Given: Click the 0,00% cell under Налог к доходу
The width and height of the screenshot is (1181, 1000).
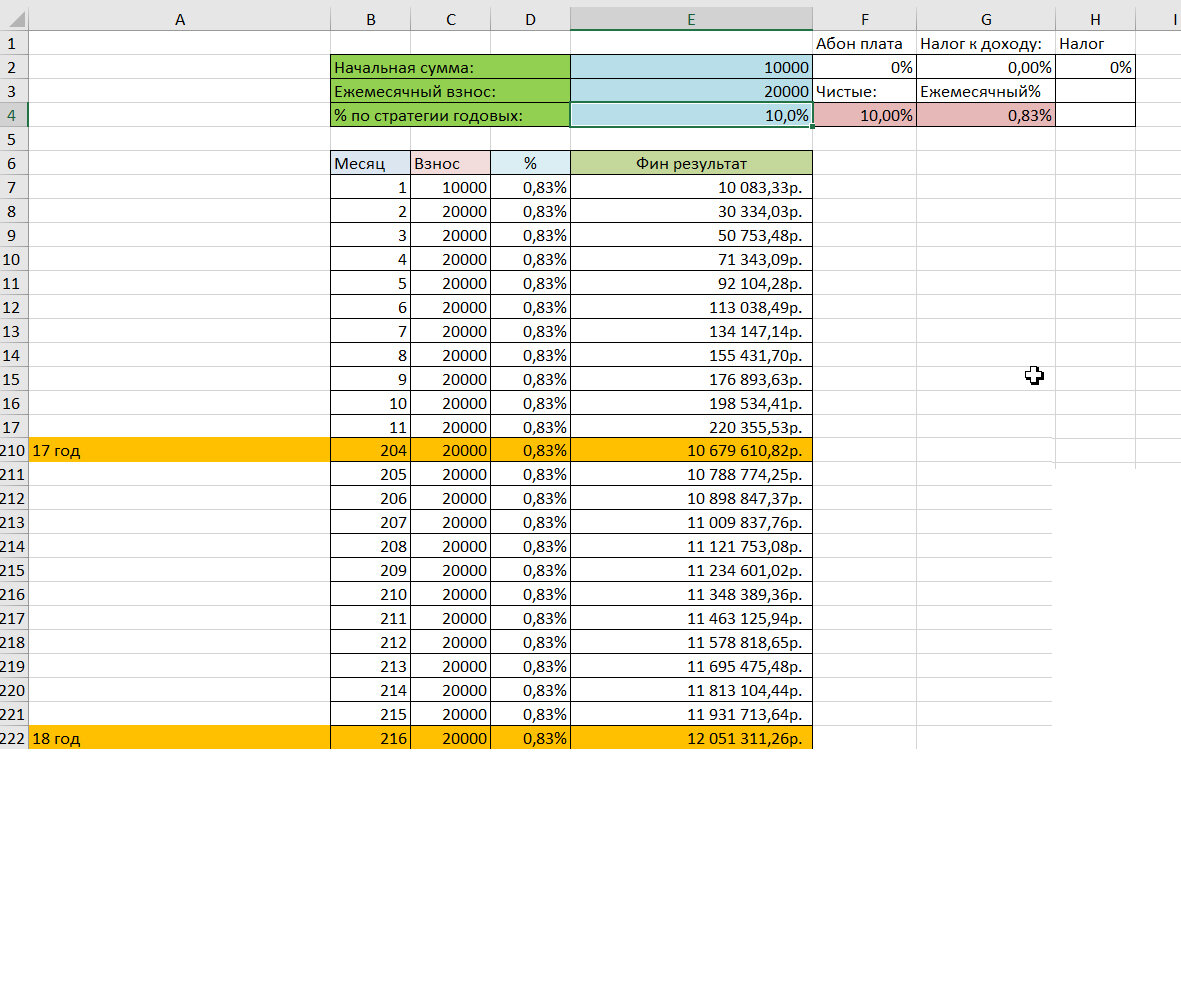Looking at the screenshot, I should coord(986,67).
